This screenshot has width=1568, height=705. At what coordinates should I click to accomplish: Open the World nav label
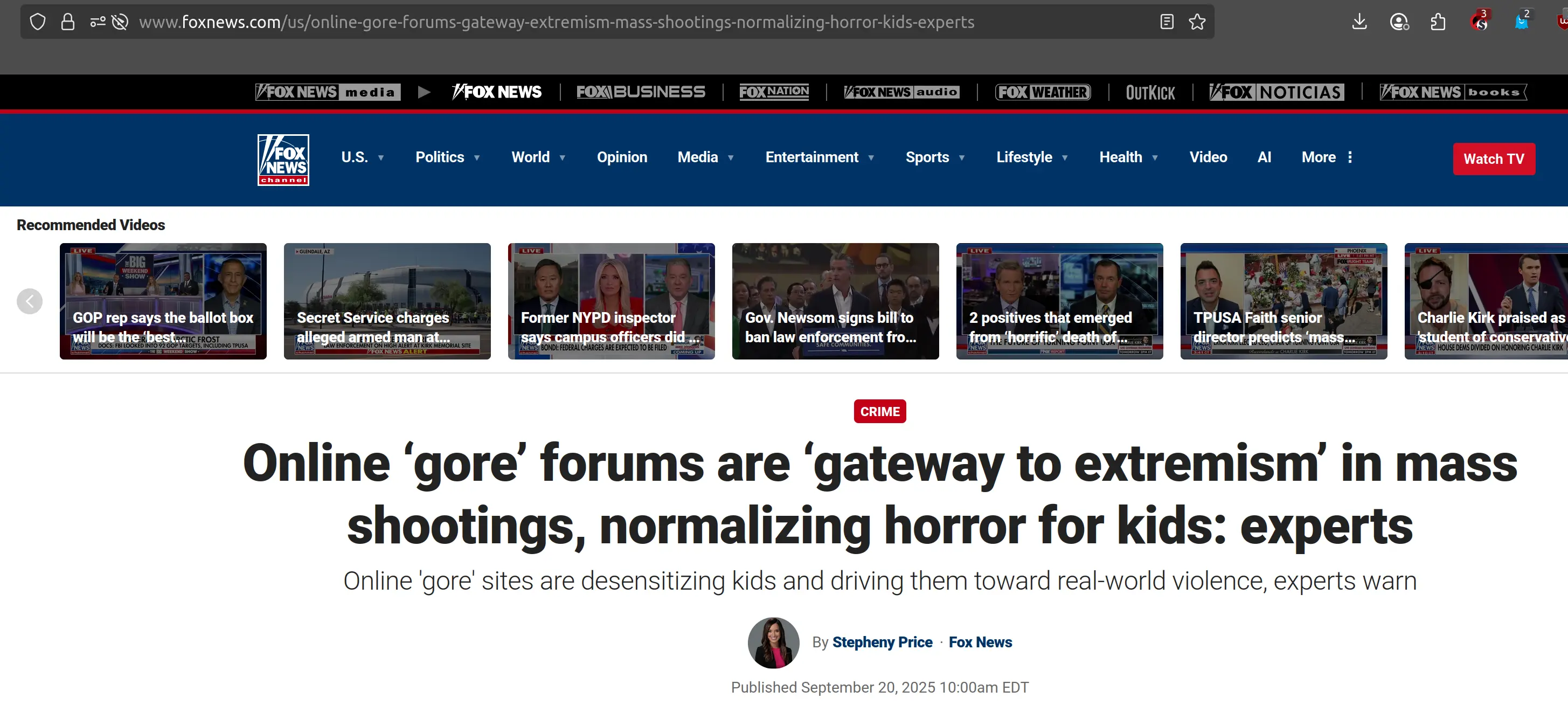pos(530,157)
